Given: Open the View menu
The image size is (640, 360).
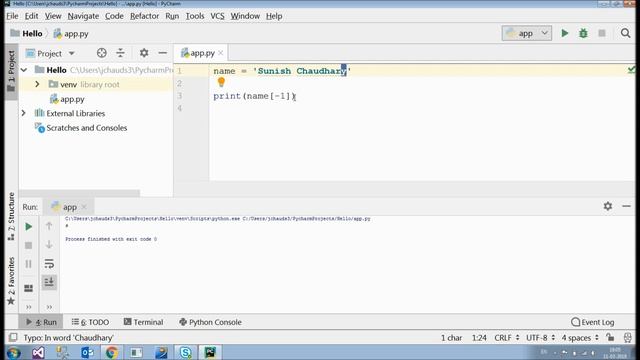Looking at the screenshot, I should coord(53,16).
